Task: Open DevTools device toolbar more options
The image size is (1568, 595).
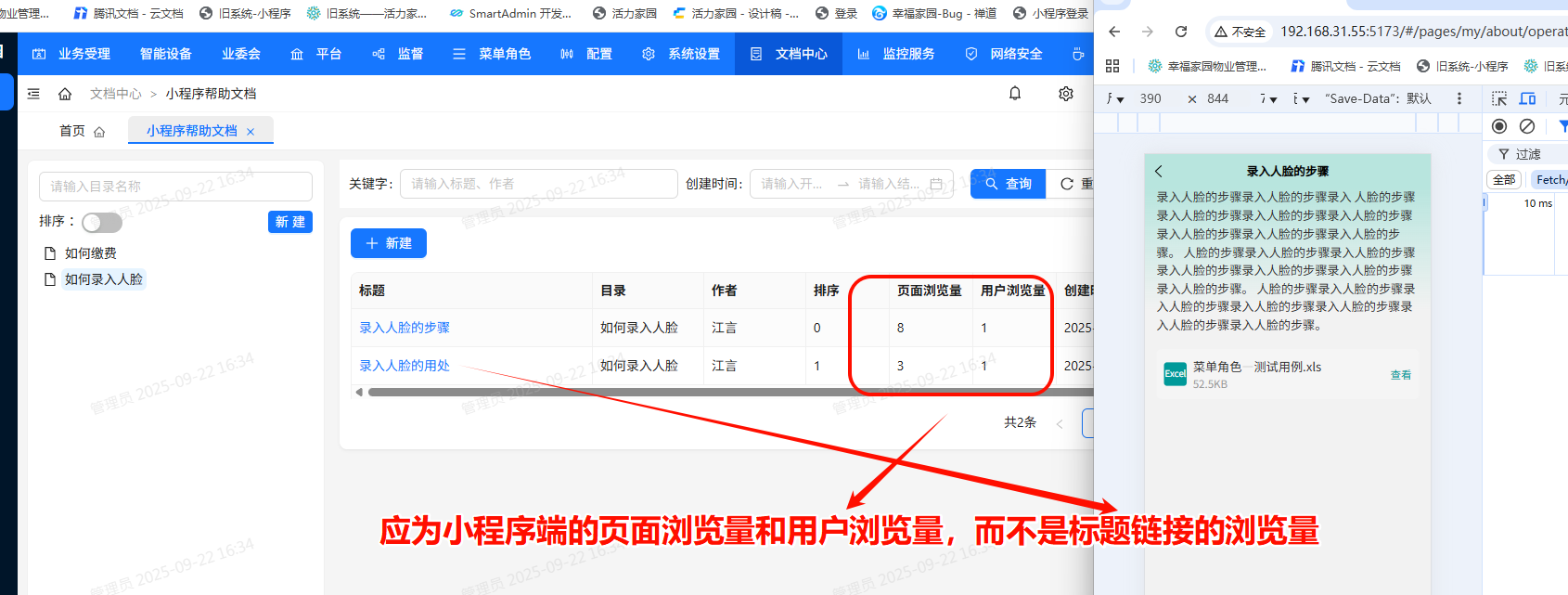Action: [x=1459, y=98]
